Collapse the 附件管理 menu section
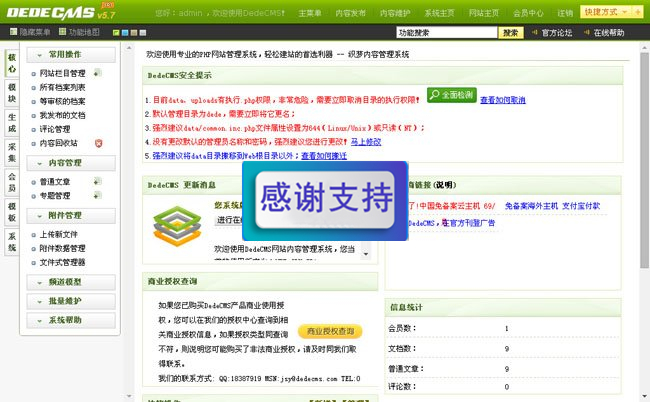The height and width of the screenshot is (402, 650). tap(71, 216)
